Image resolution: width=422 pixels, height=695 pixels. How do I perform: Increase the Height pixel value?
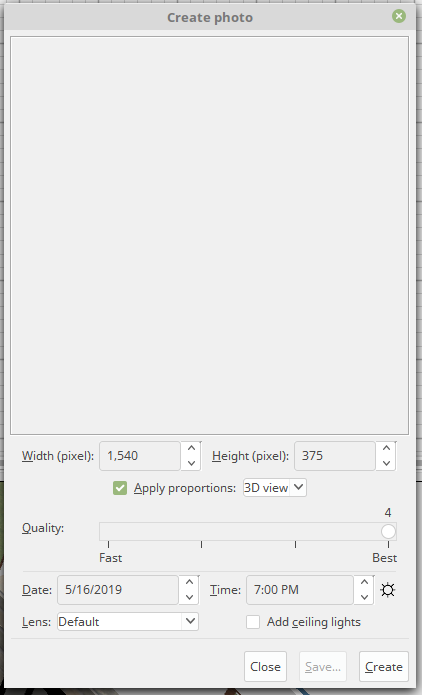[386, 448]
